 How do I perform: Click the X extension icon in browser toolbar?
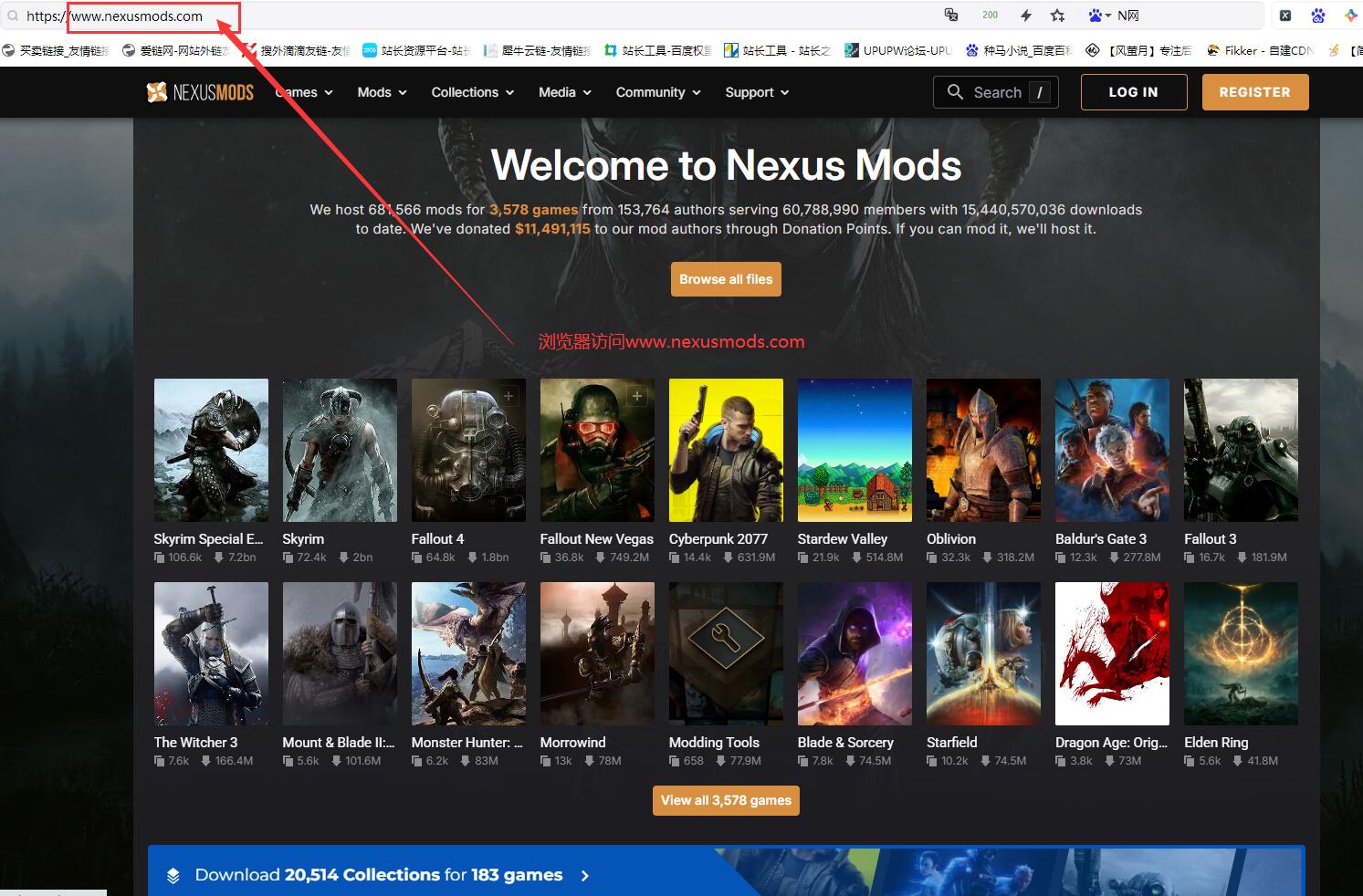pyautogui.click(x=1285, y=16)
